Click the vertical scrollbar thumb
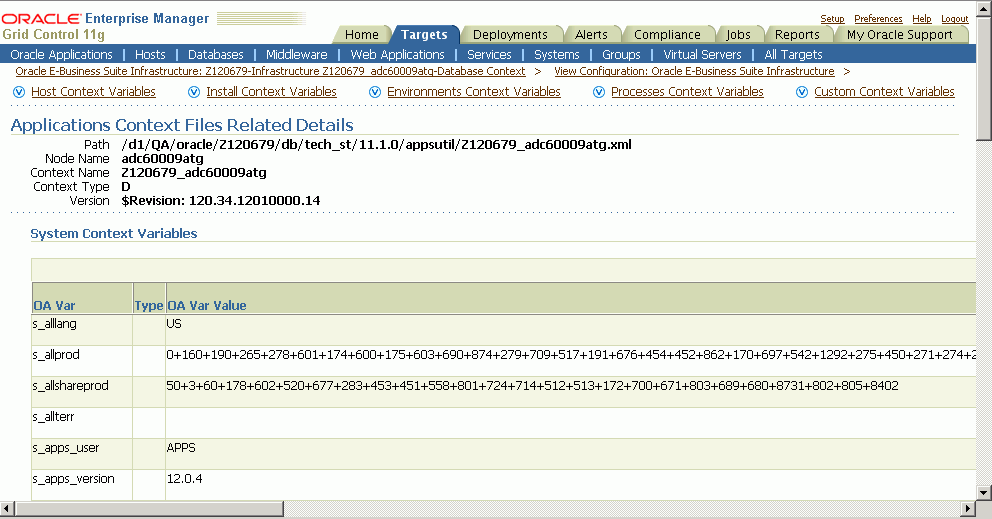This screenshot has width=992, height=519. click(x=984, y=78)
